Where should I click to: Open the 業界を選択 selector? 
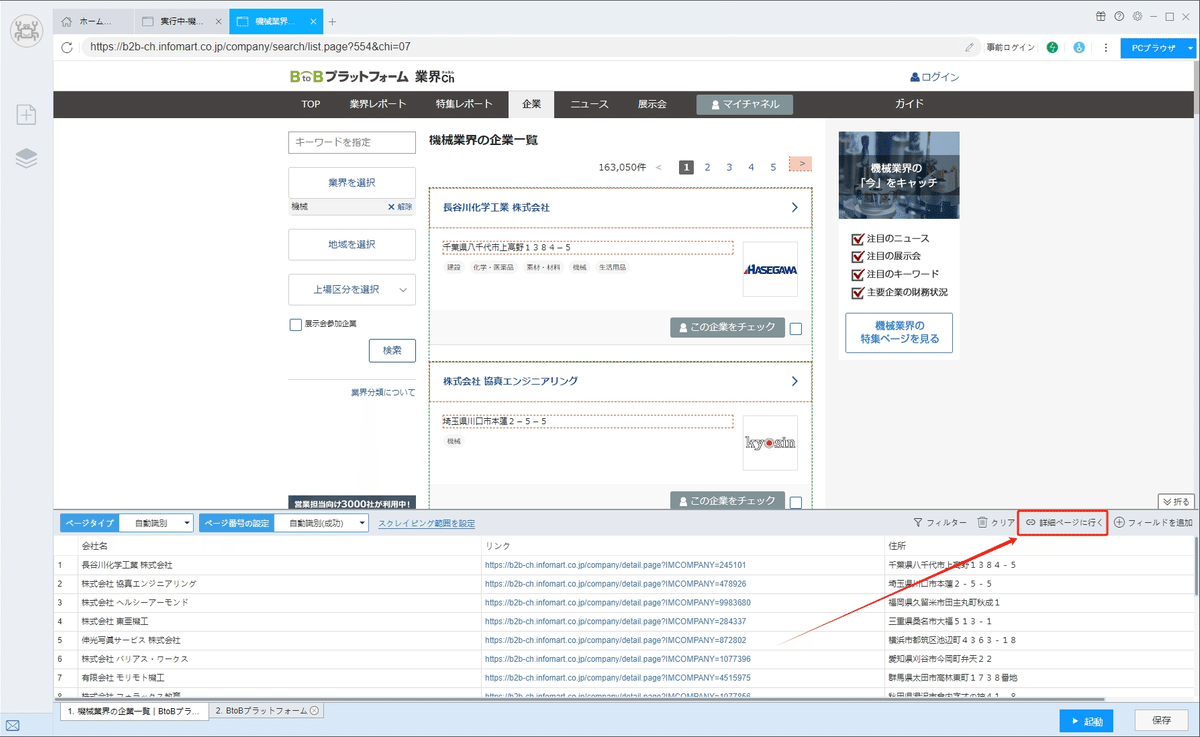[351, 183]
